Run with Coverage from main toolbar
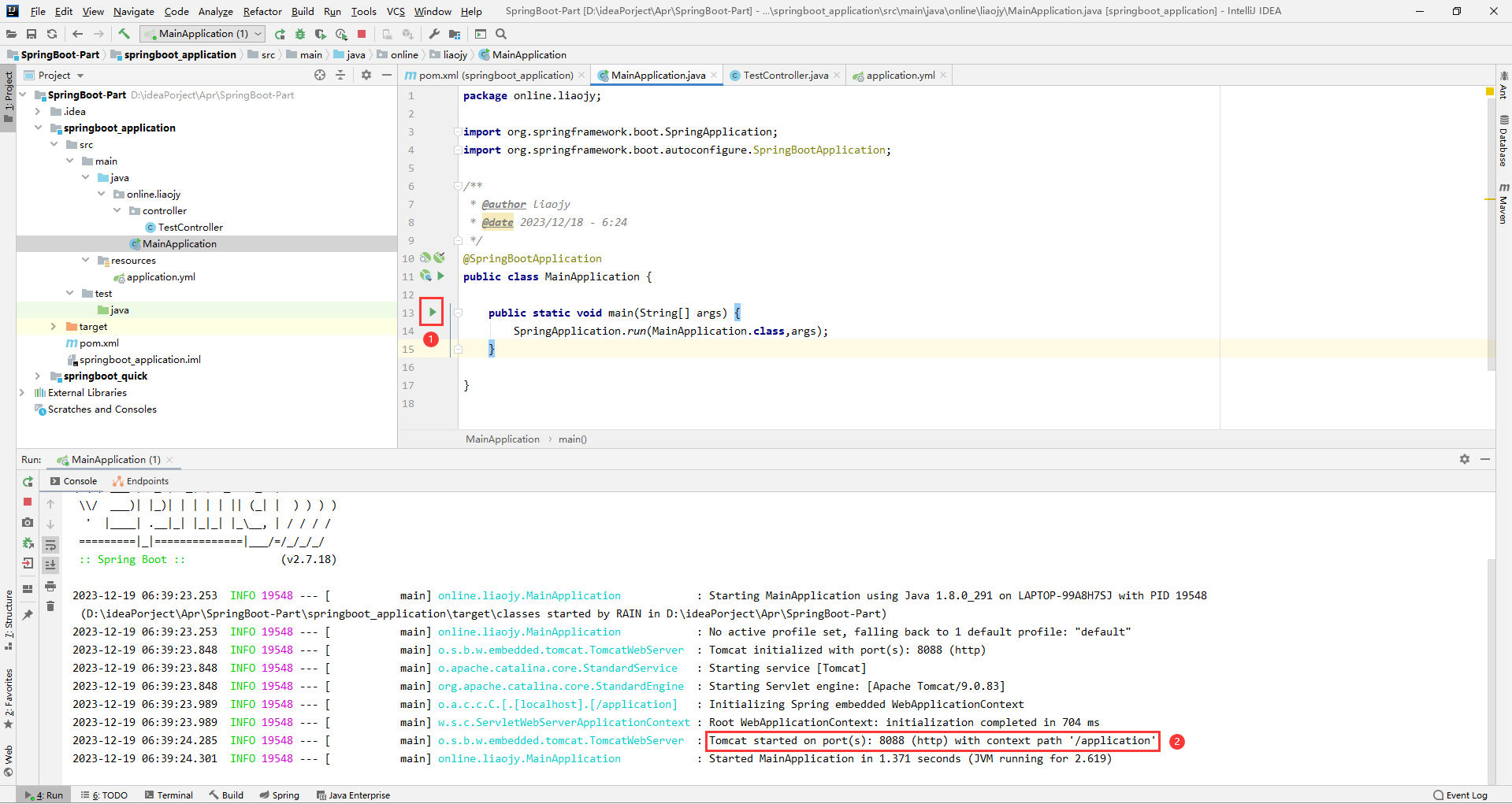The width and height of the screenshot is (1512, 804). click(321, 34)
